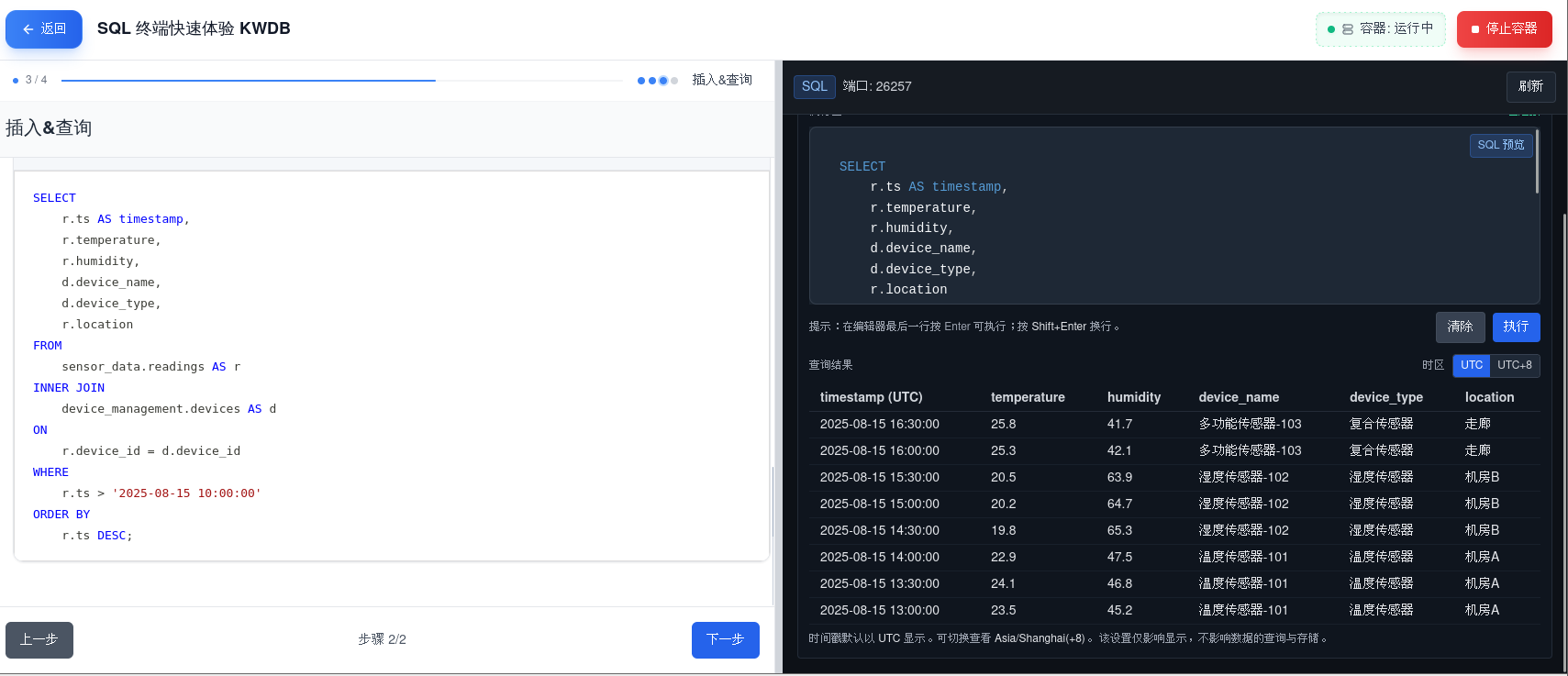This screenshot has width=1568, height=676.
Task: Switch timezone to UTC
Action: click(x=1471, y=365)
